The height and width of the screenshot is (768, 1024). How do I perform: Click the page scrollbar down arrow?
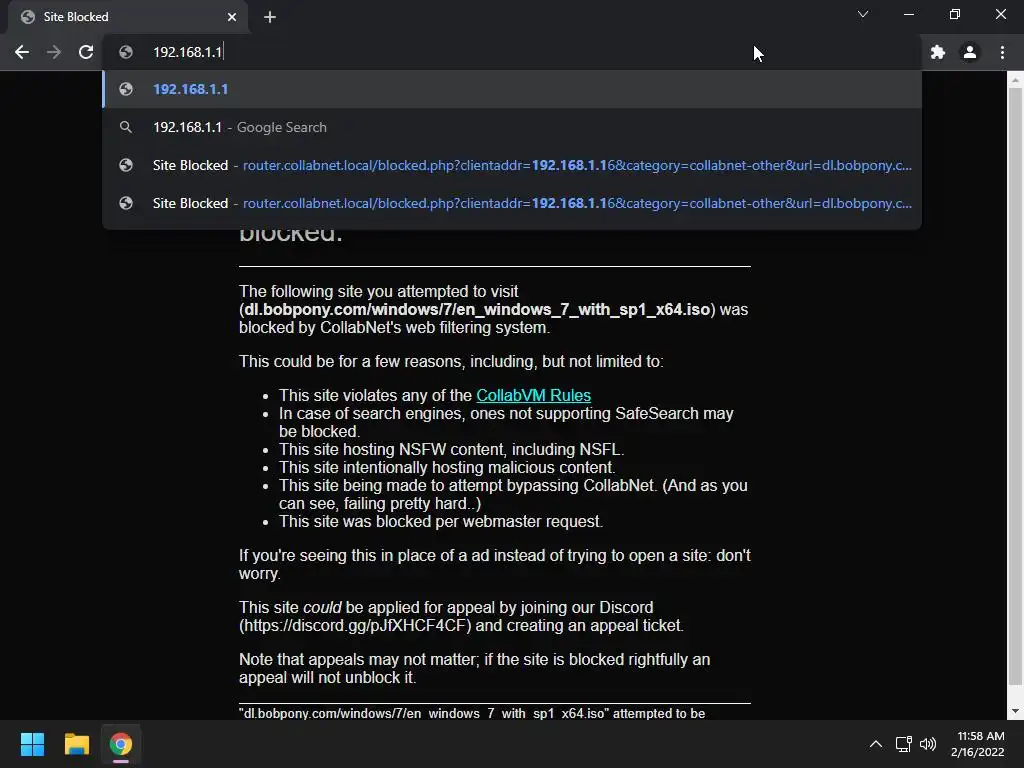(x=1015, y=711)
